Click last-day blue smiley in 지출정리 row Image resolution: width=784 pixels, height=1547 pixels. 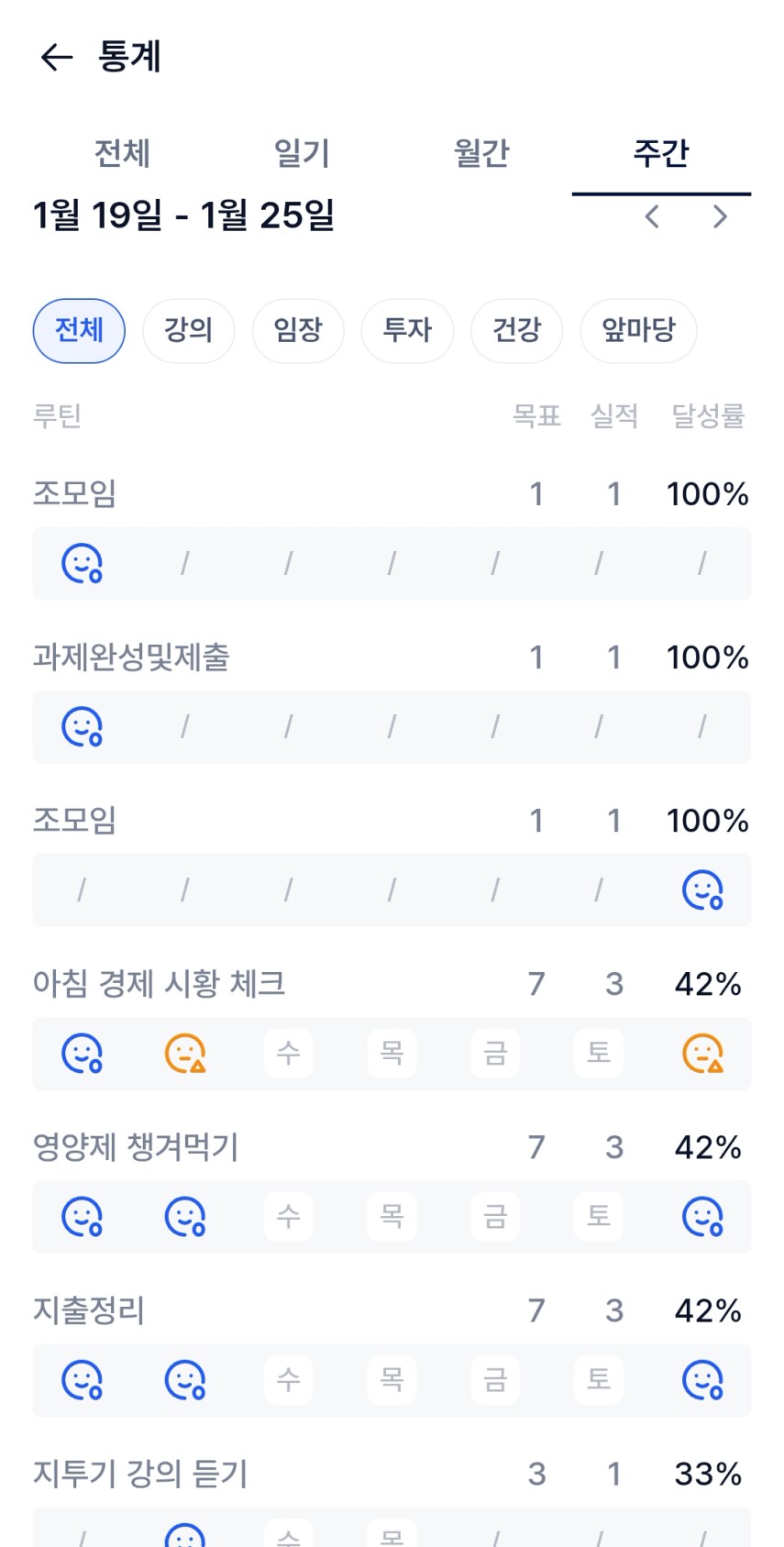(x=702, y=1379)
